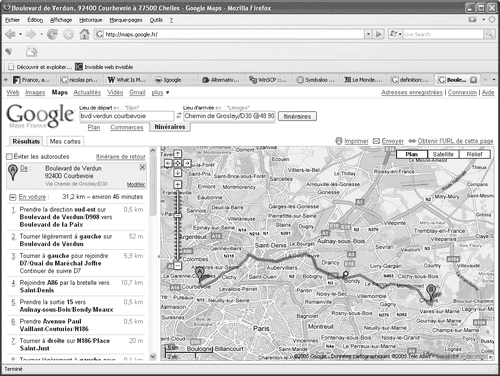The image size is (500, 376).
Task: Select the Plan map view button
Action: (x=412, y=154)
